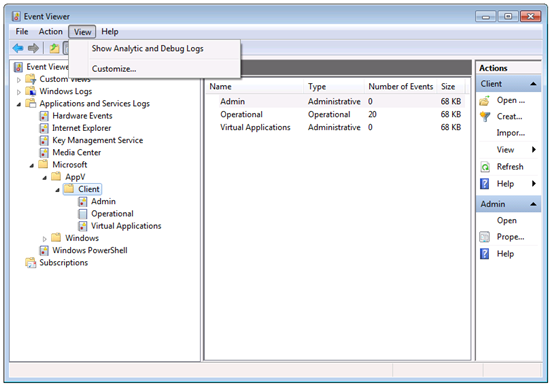Screen dimensions: 560x390
Task: Click the Operational log icon in tree
Action: pyautogui.click(x=82, y=214)
